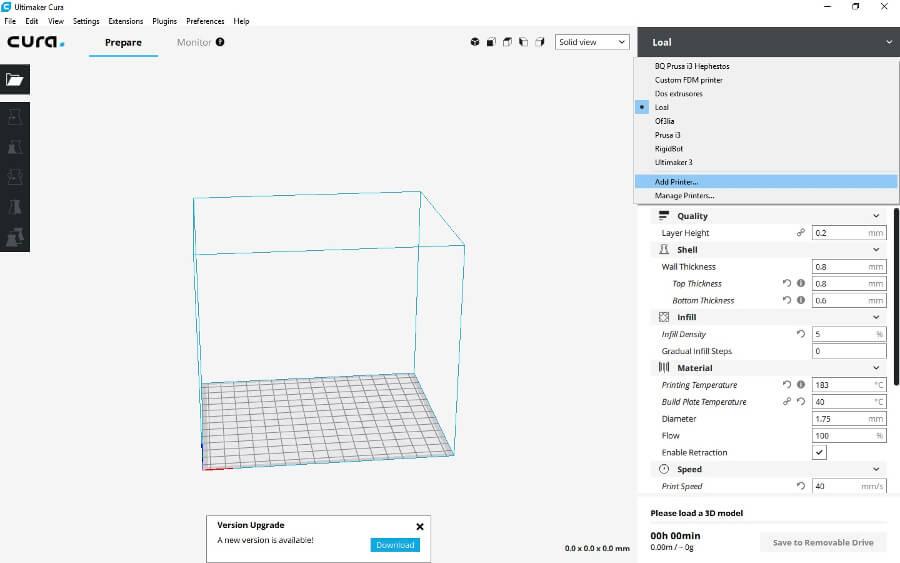The height and width of the screenshot is (563, 900).
Task: Reset Top Thickness with the revert arrow
Action: [787, 283]
